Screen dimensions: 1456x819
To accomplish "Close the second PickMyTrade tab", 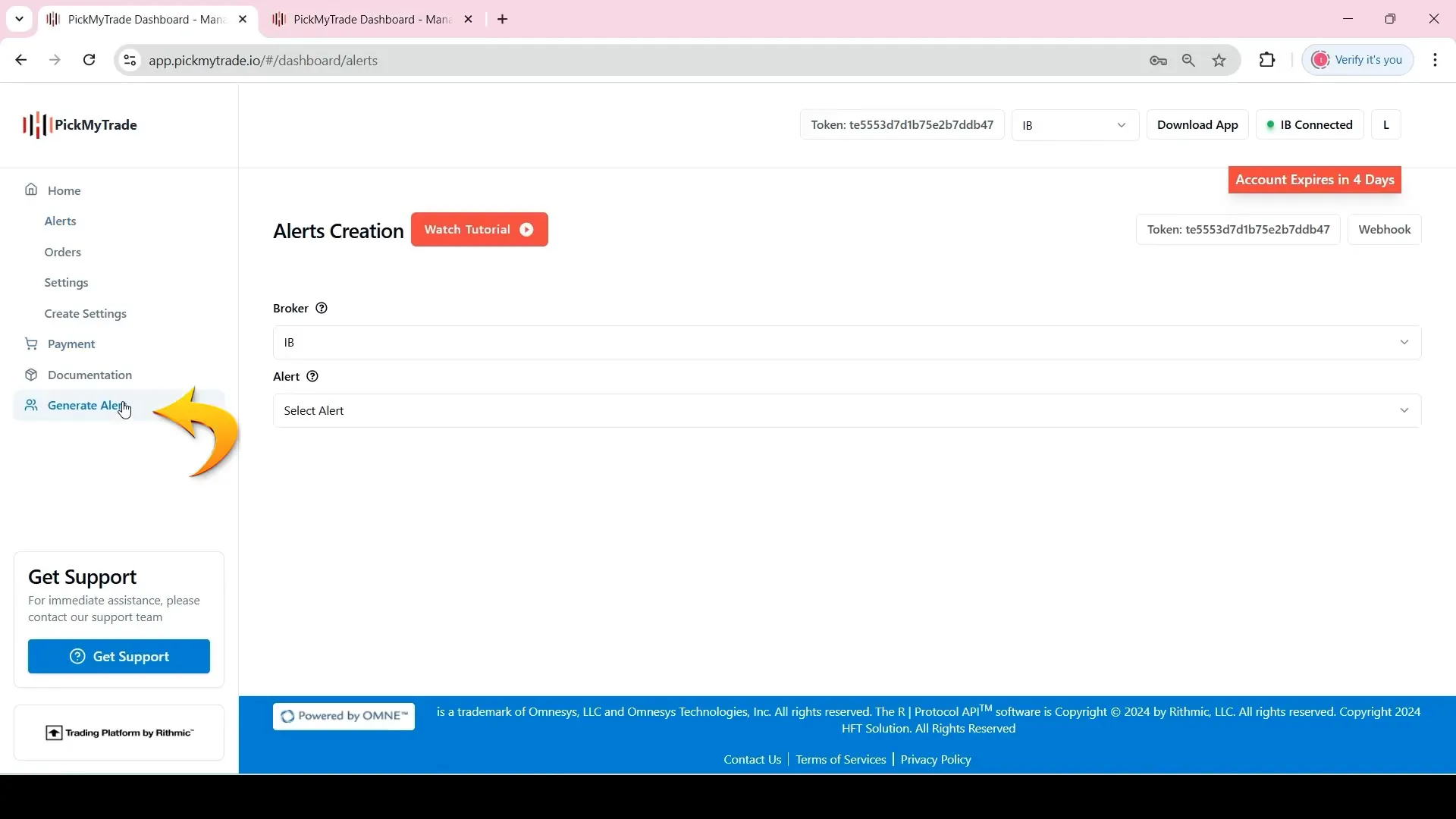I will tap(469, 19).
